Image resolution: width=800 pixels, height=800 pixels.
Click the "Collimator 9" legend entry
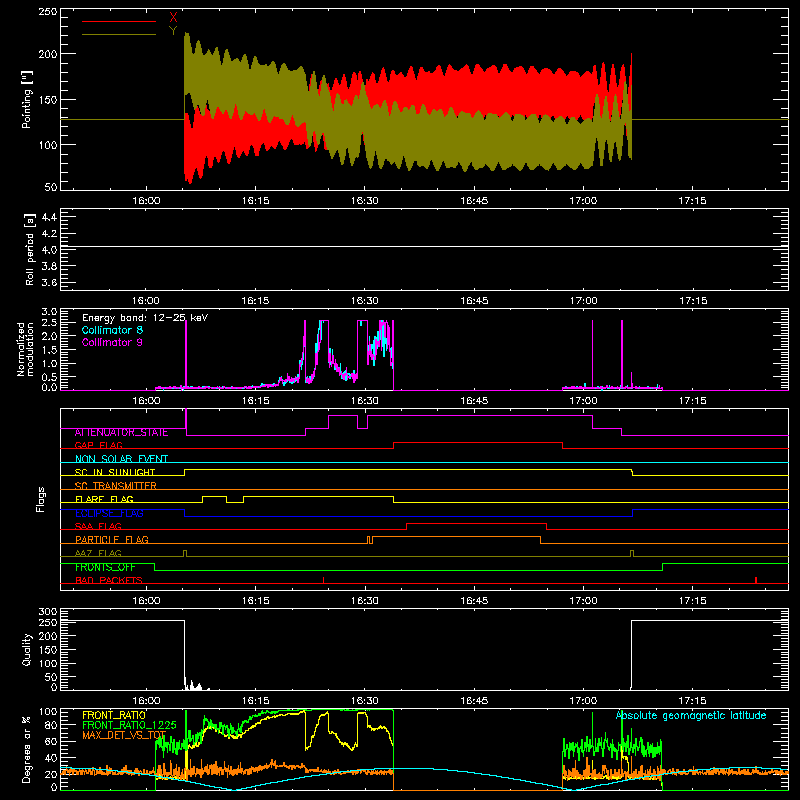[112, 342]
